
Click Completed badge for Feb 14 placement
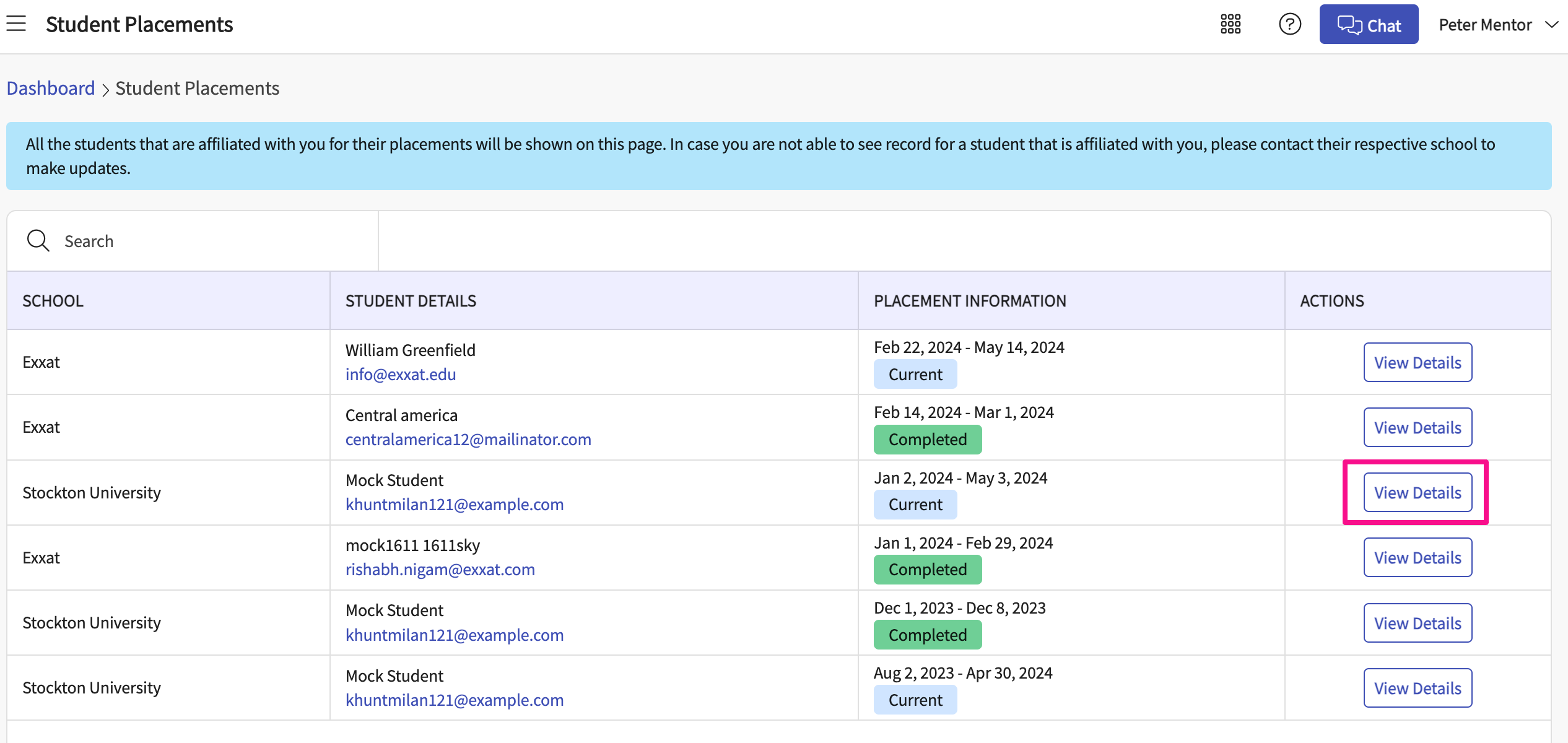[x=927, y=440]
